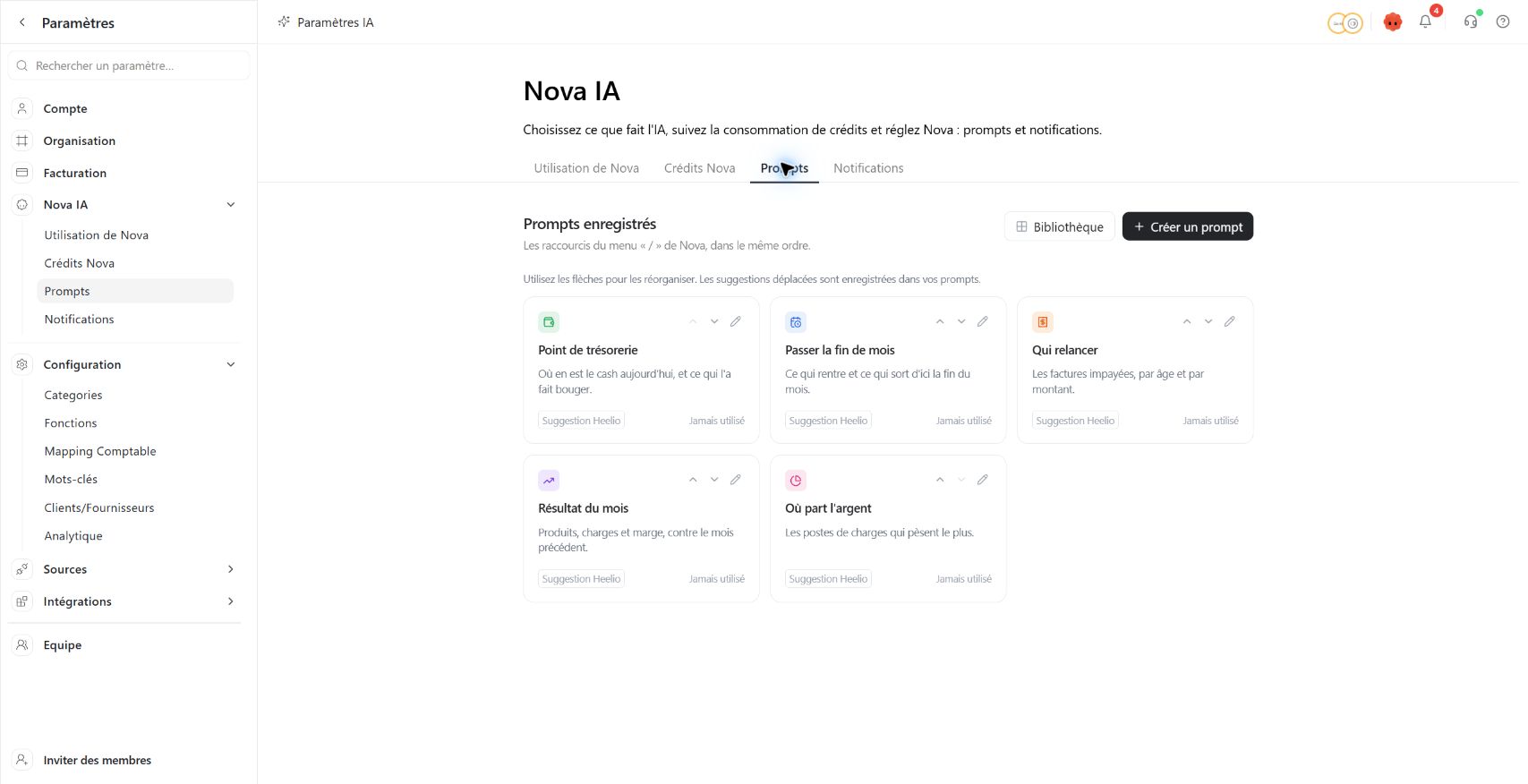Switch to Crédits Nova tab
The height and width of the screenshot is (784, 1528).
[699, 168]
